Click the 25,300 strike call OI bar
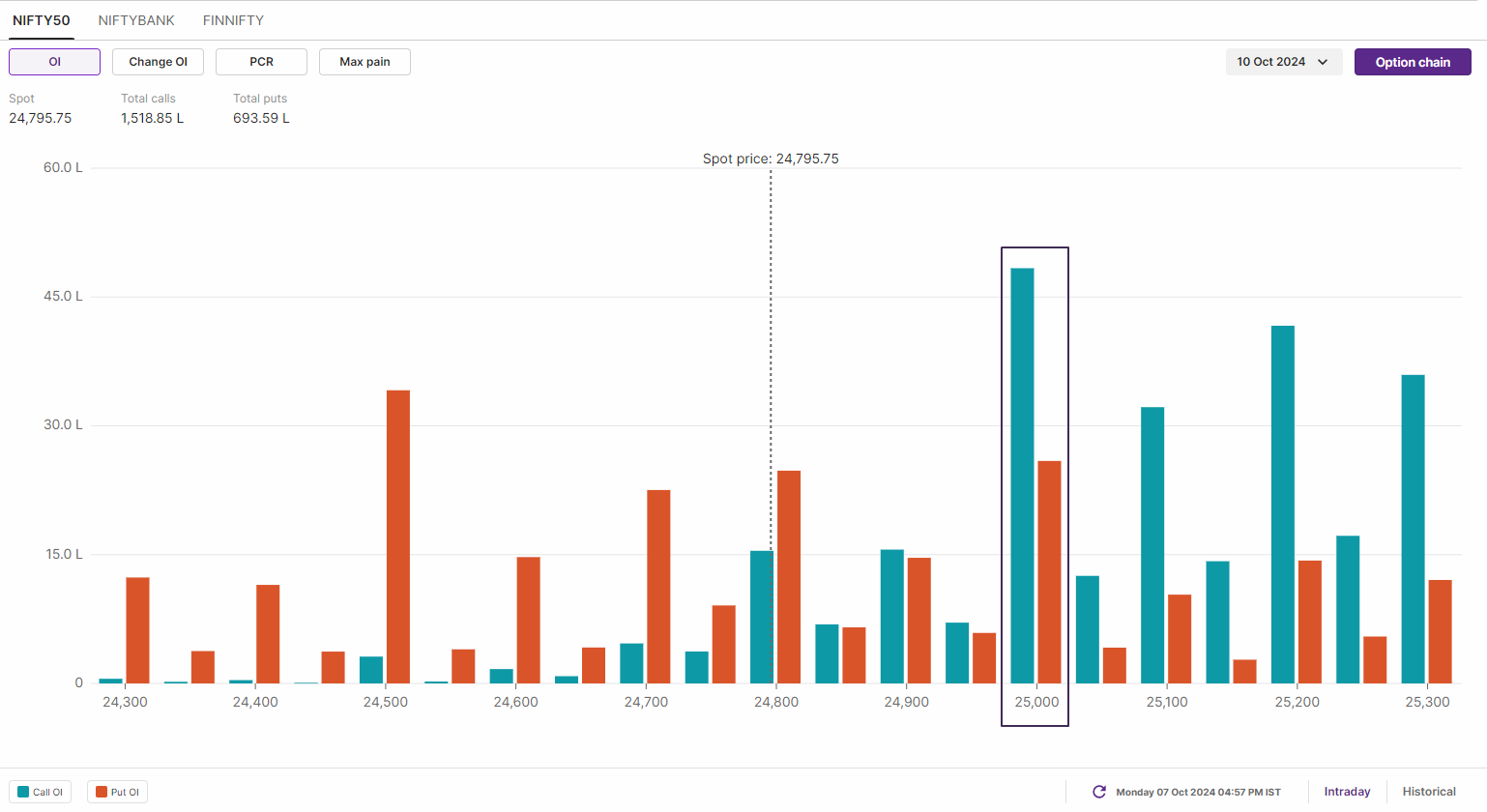Screen dimensions: 1487x812 (1413, 529)
